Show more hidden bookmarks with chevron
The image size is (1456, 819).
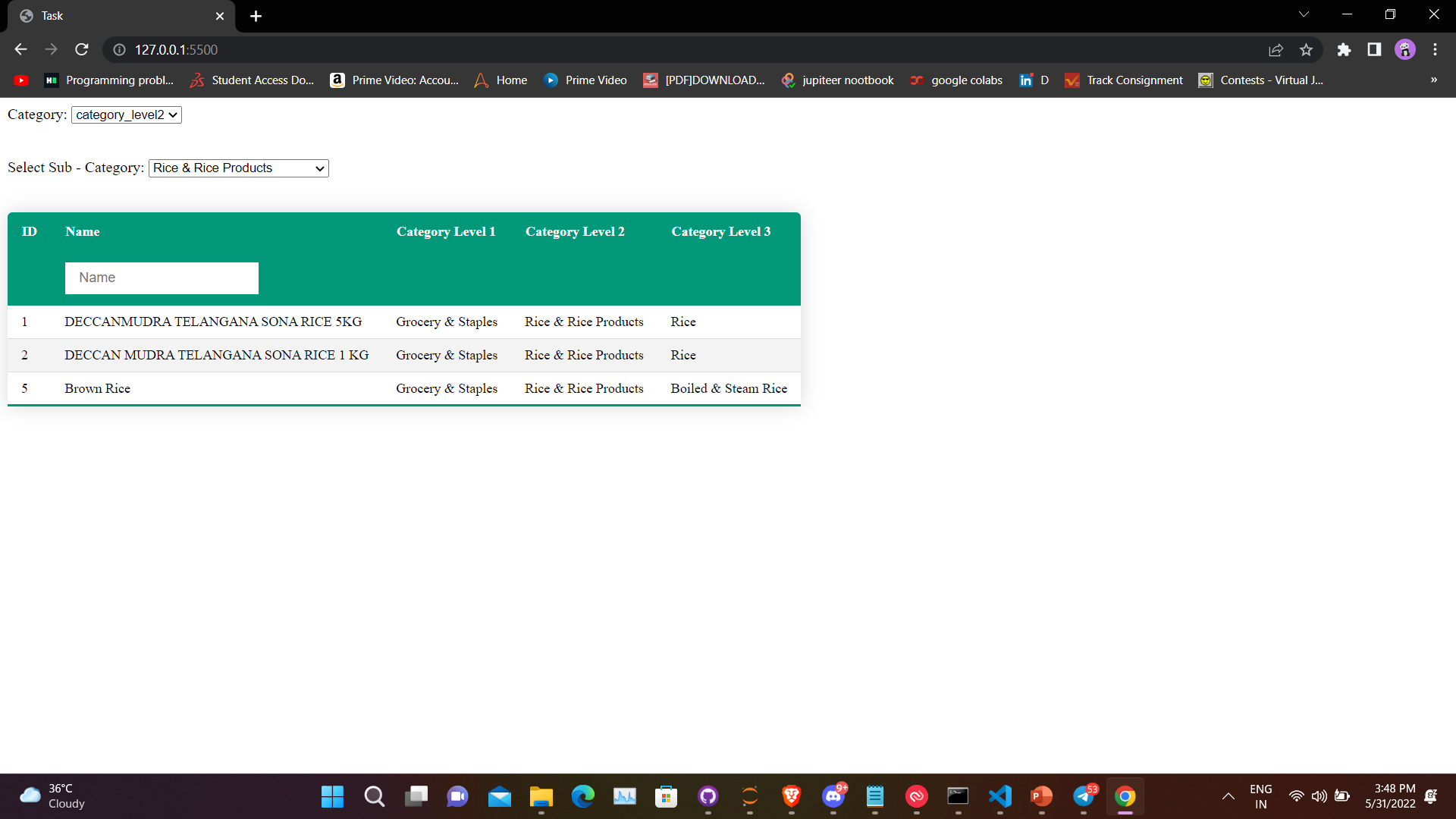coord(1433,80)
